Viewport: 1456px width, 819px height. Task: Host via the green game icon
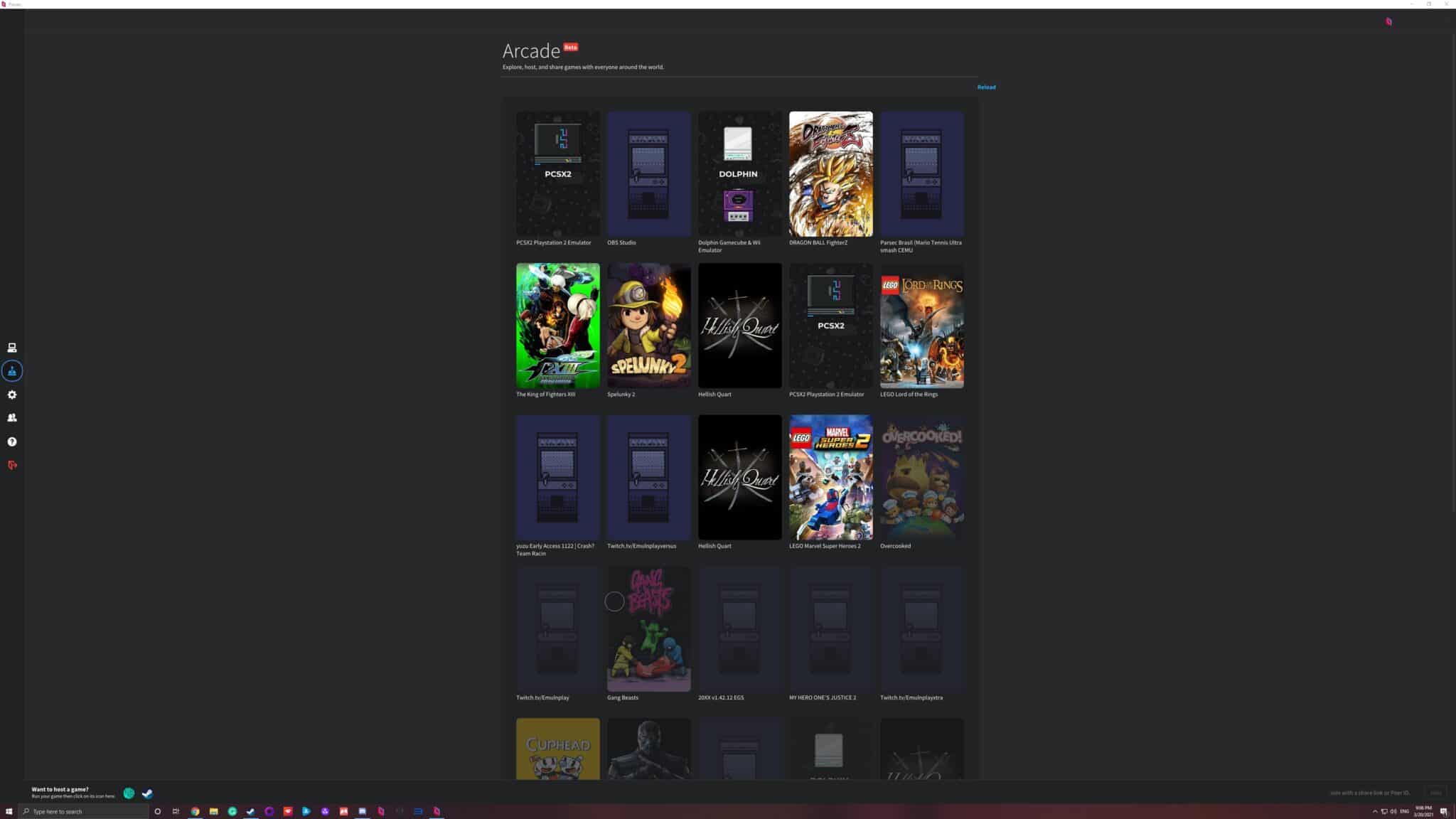129,793
